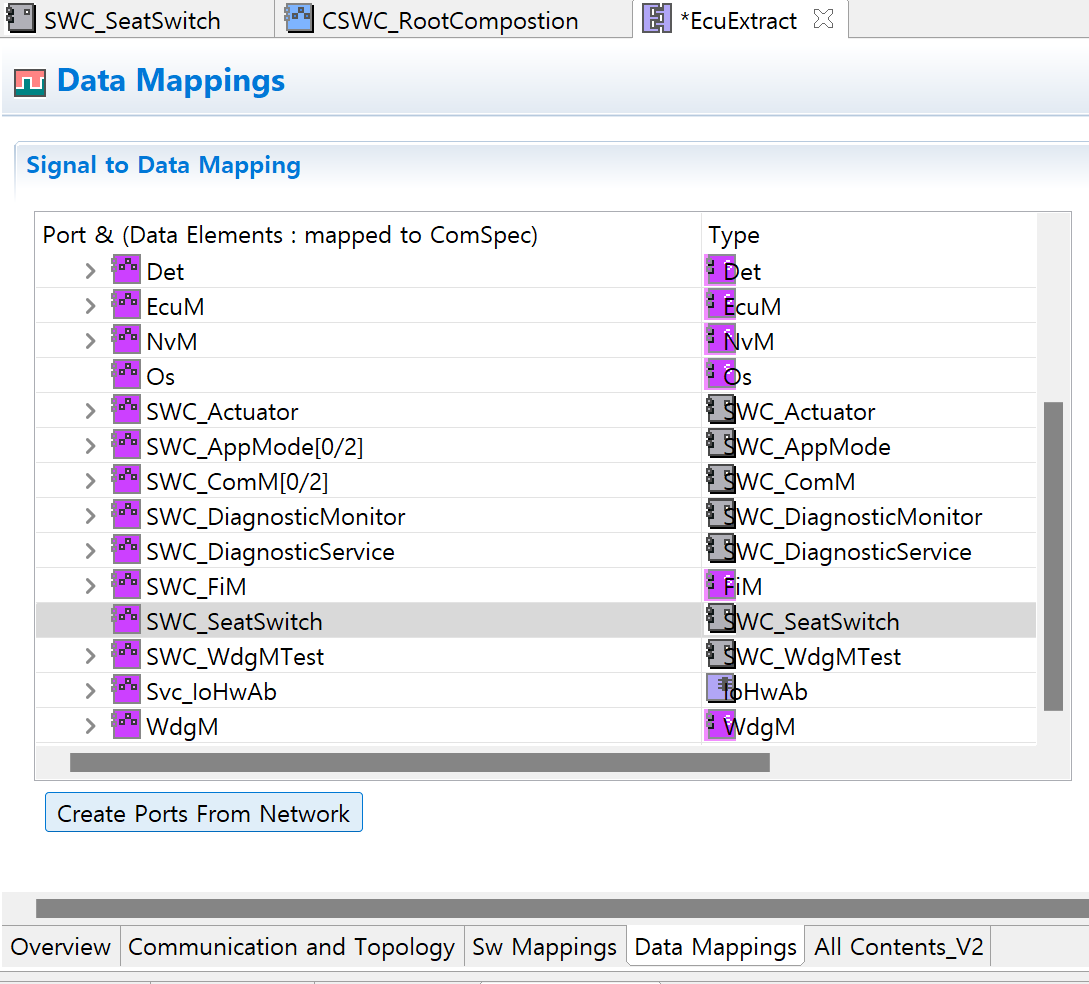Screen dimensions: 1089x984
Task: Click the editor page horizontal scrollbar above the bottom tabs
Action: point(563,908)
